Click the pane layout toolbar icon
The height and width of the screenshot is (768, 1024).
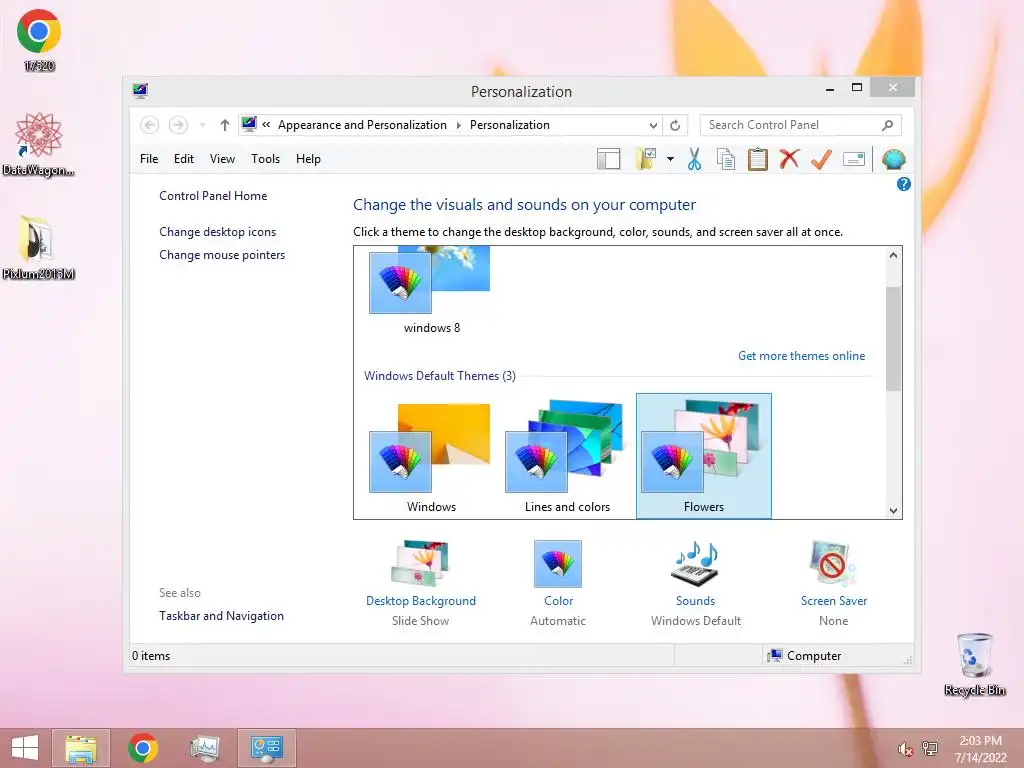pyautogui.click(x=609, y=159)
